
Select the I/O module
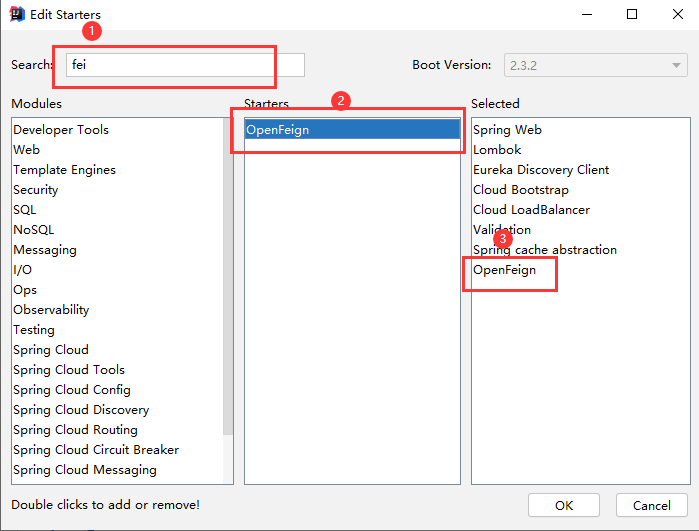[x=22, y=270]
